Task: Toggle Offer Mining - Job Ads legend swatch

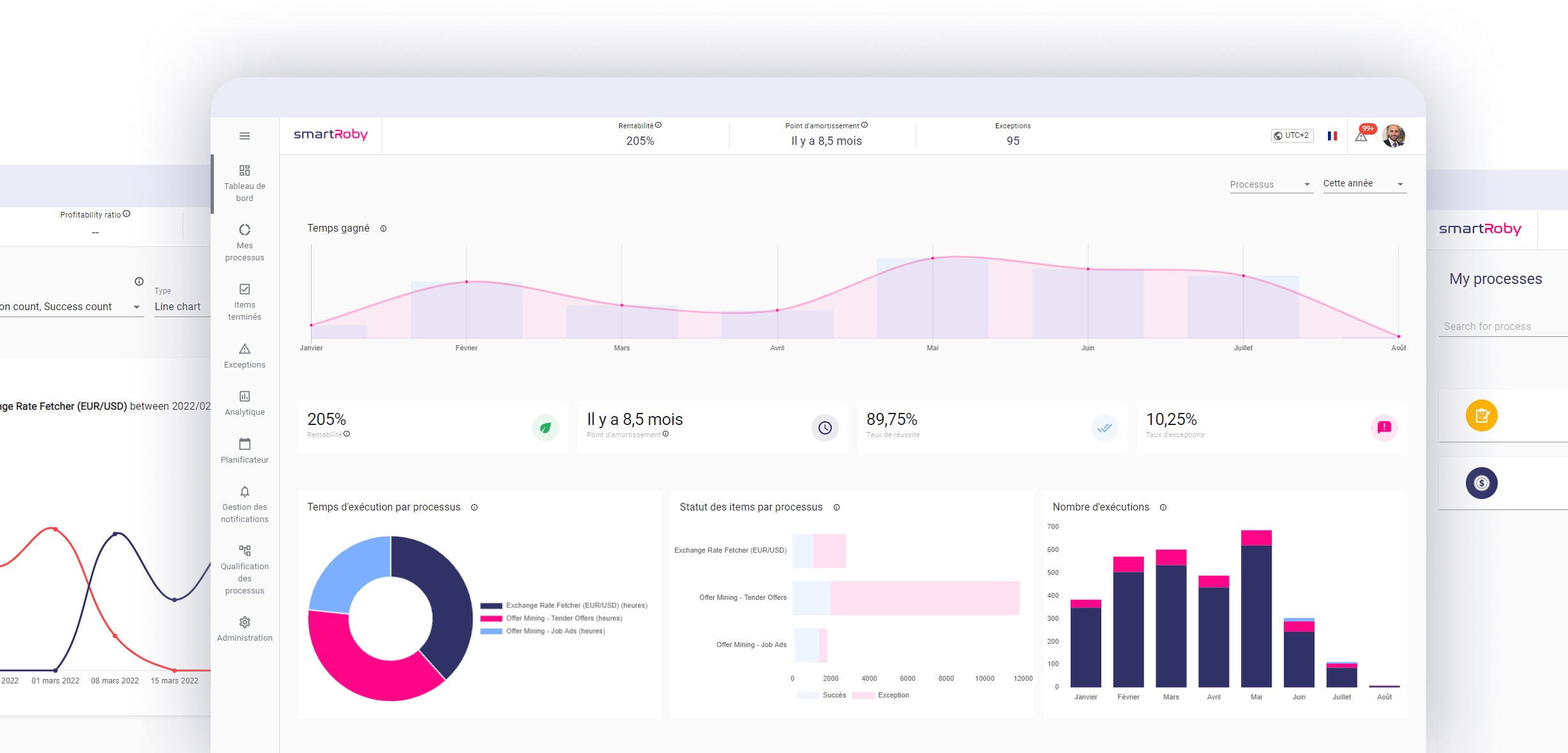Action: (x=492, y=631)
